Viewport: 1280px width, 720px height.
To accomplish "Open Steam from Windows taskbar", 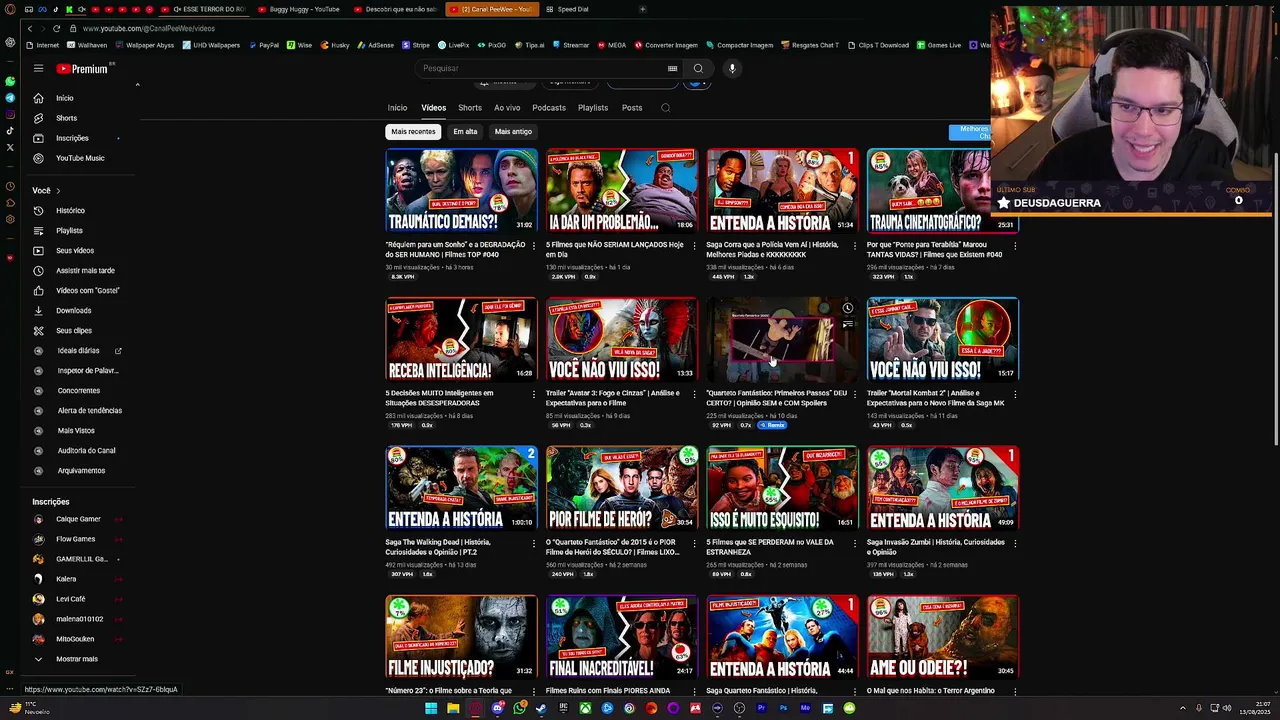I will (x=541, y=708).
